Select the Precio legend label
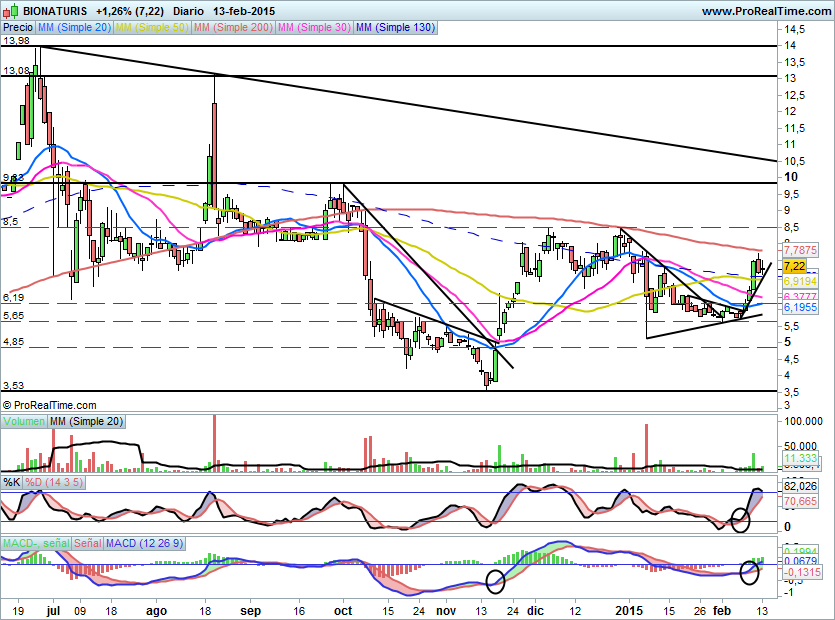This screenshot has height=620, width=835. [18, 28]
